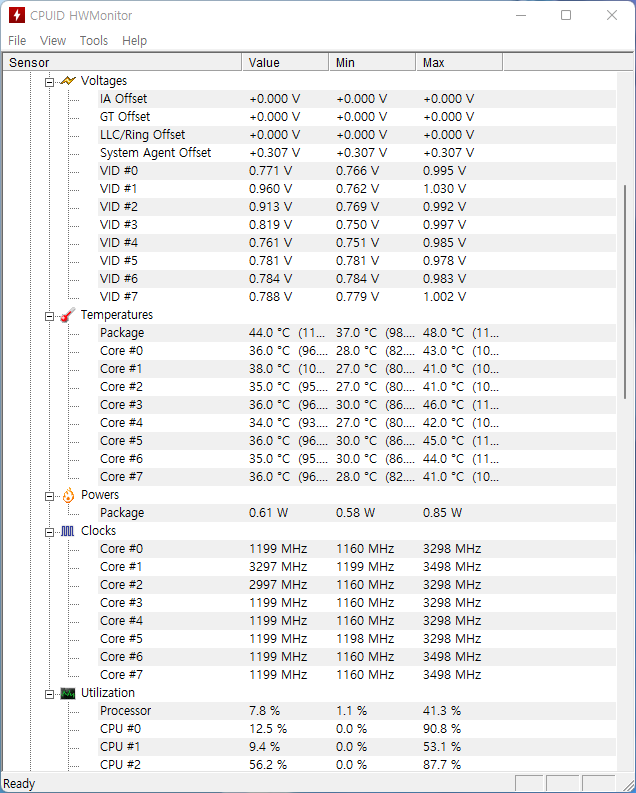The height and width of the screenshot is (793, 636).
Task: Select the Processor utilization row
Action: coord(357,711)
